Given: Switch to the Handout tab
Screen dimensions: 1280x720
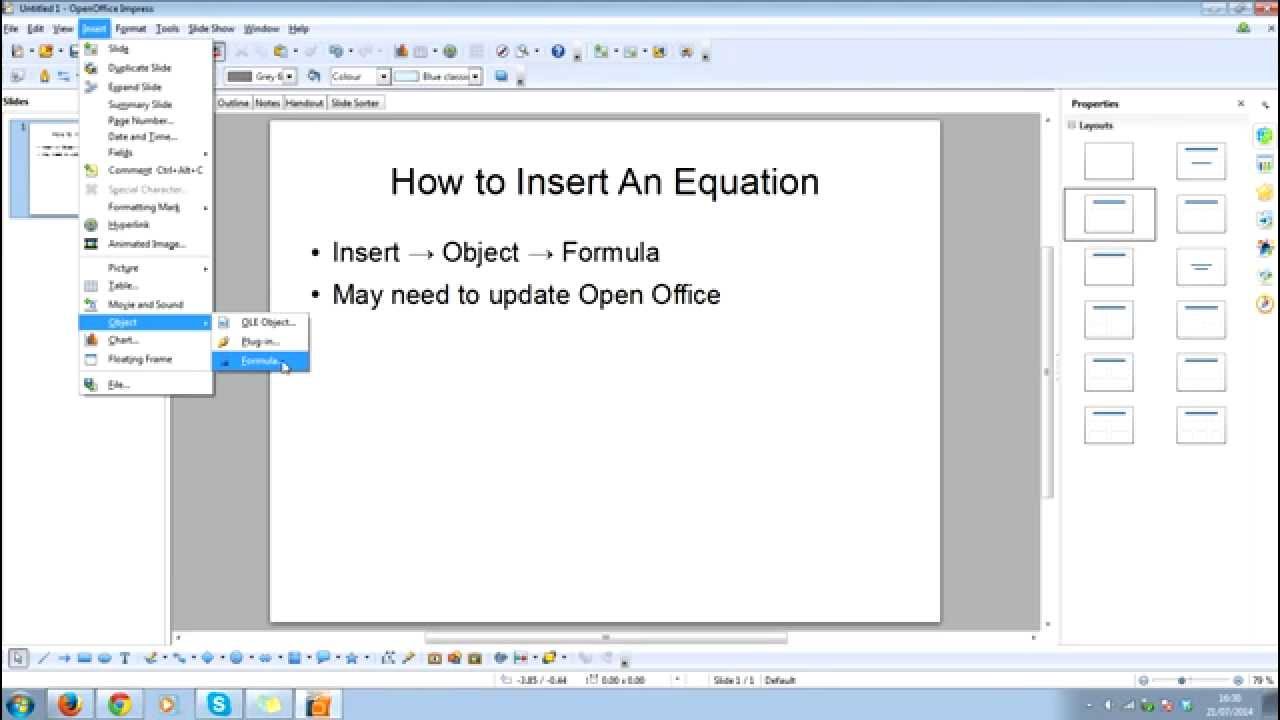Looking at the screenshot, I should pyautogui.click(x=305, y=103).
